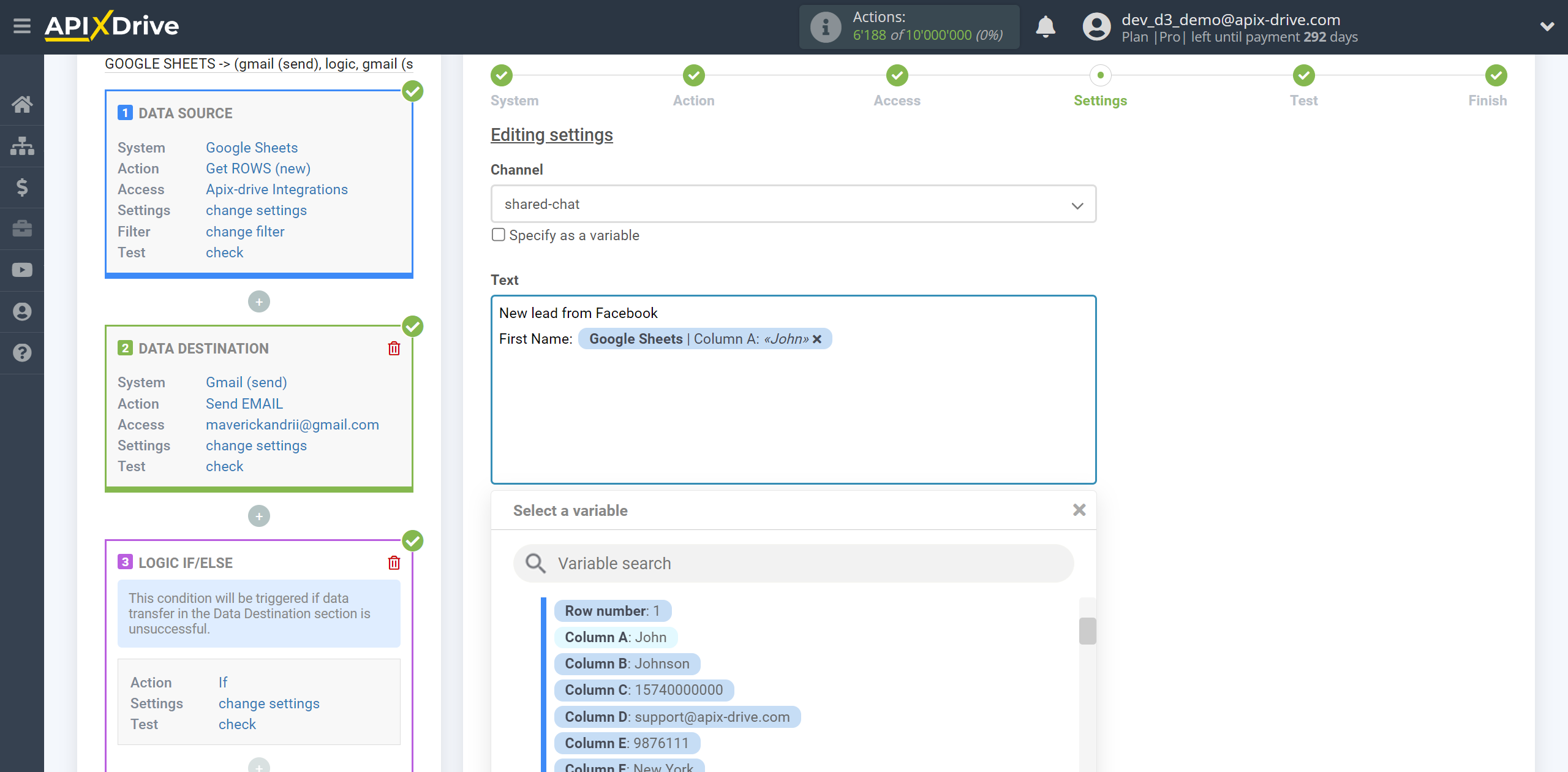Click change settings in Logic block
This screenshot has width=1568, height=772.
269,703
